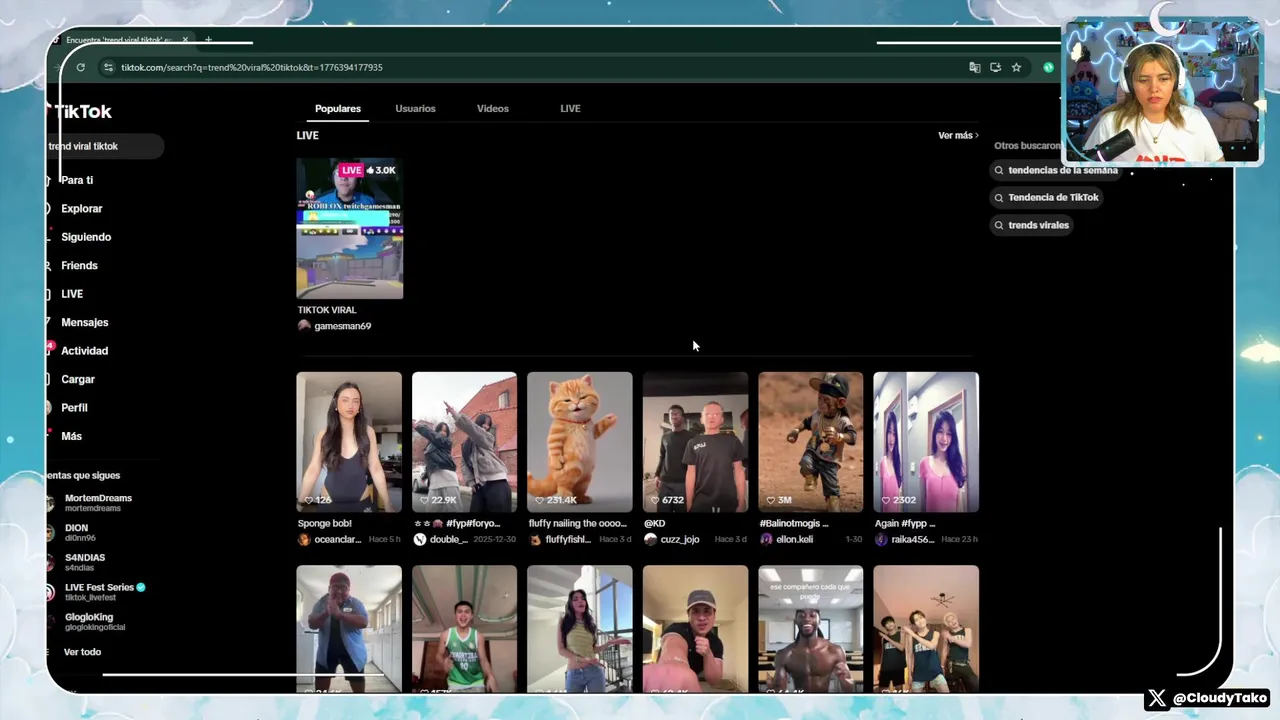Open Actividad with the notification badge
This screenshot has height=720, width=1280.
coord(84,351)
